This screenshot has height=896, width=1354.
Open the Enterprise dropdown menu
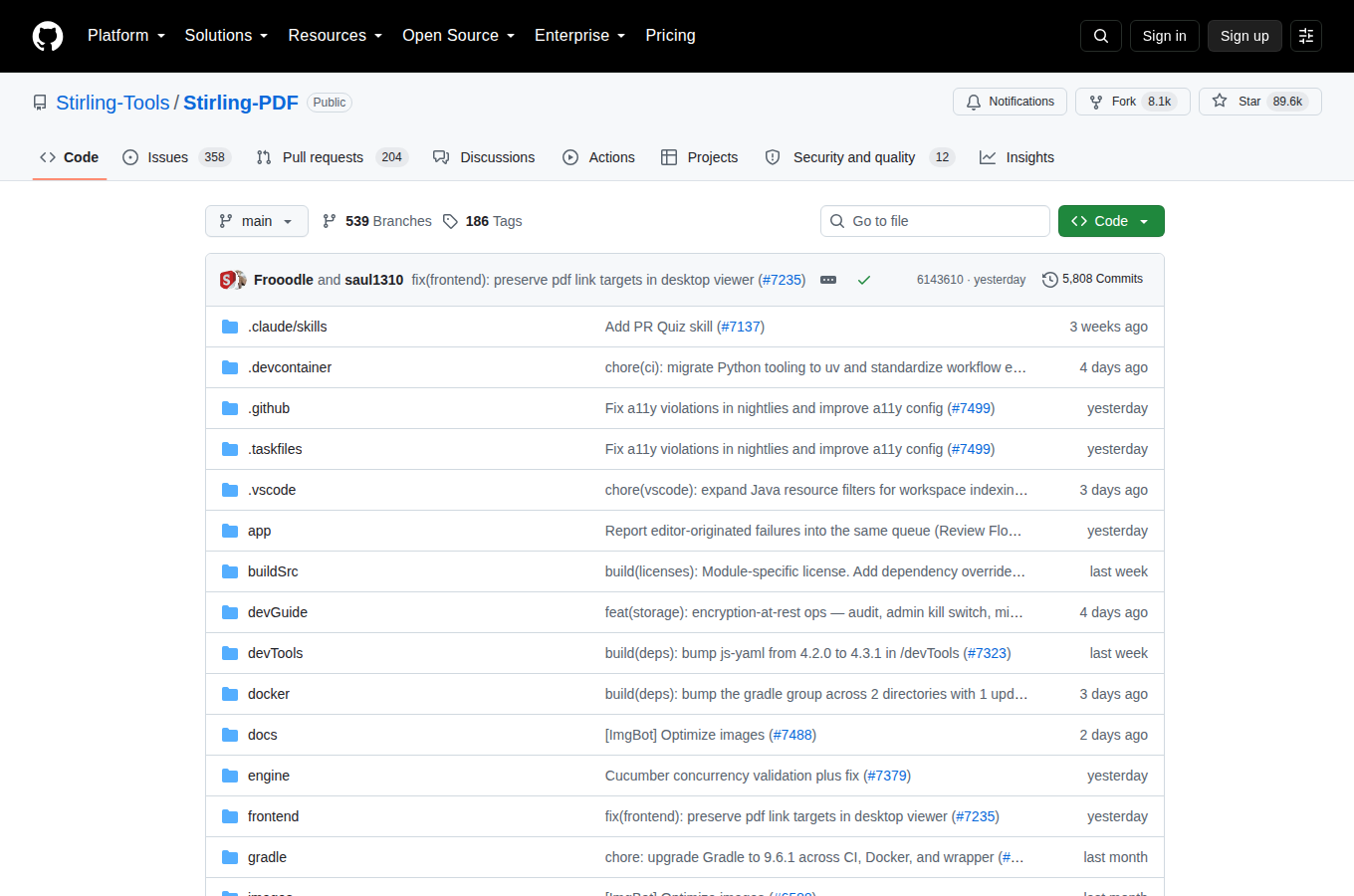coord(580,36)
